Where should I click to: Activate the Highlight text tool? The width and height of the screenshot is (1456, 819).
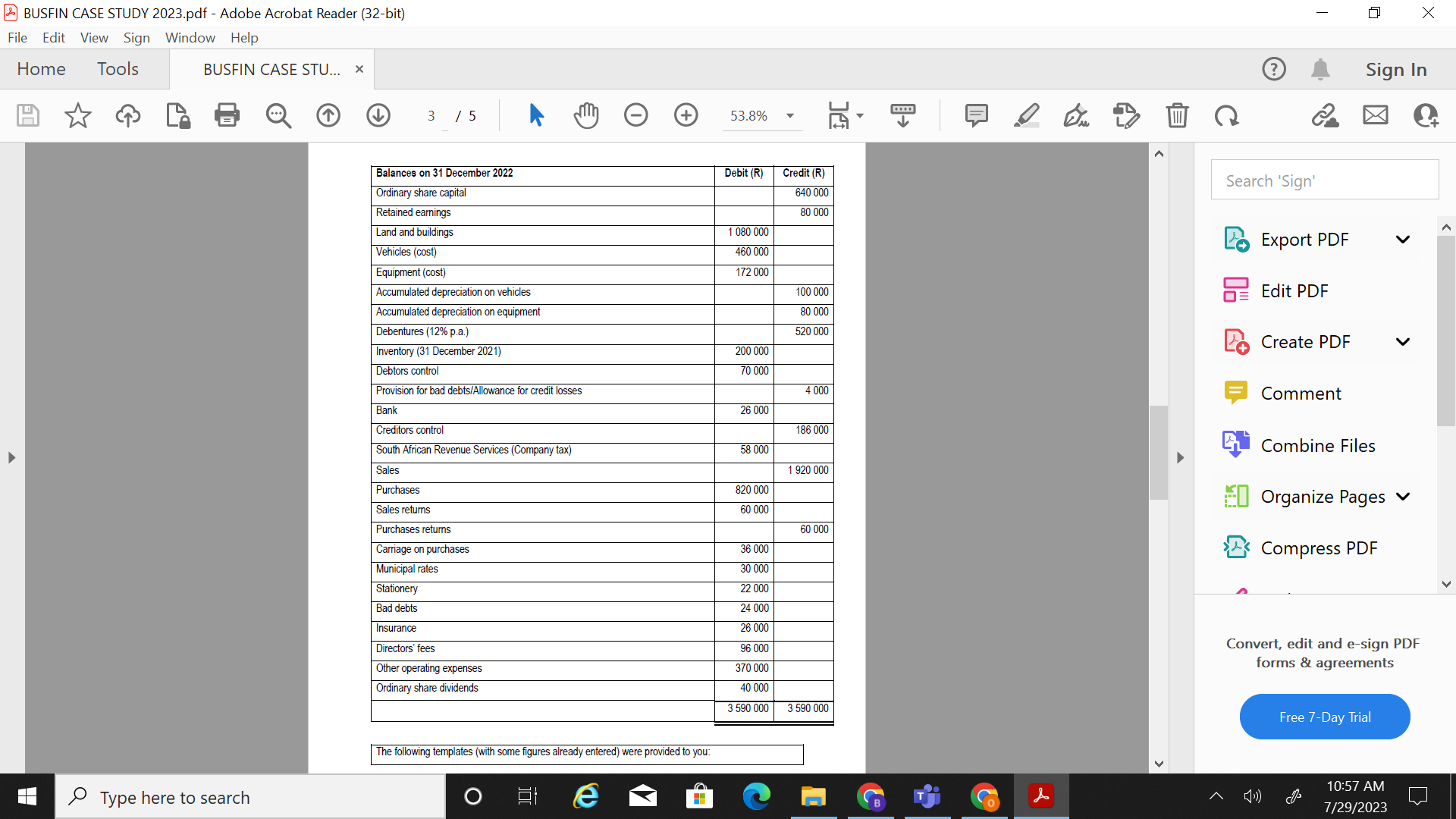click(1027, 115)
